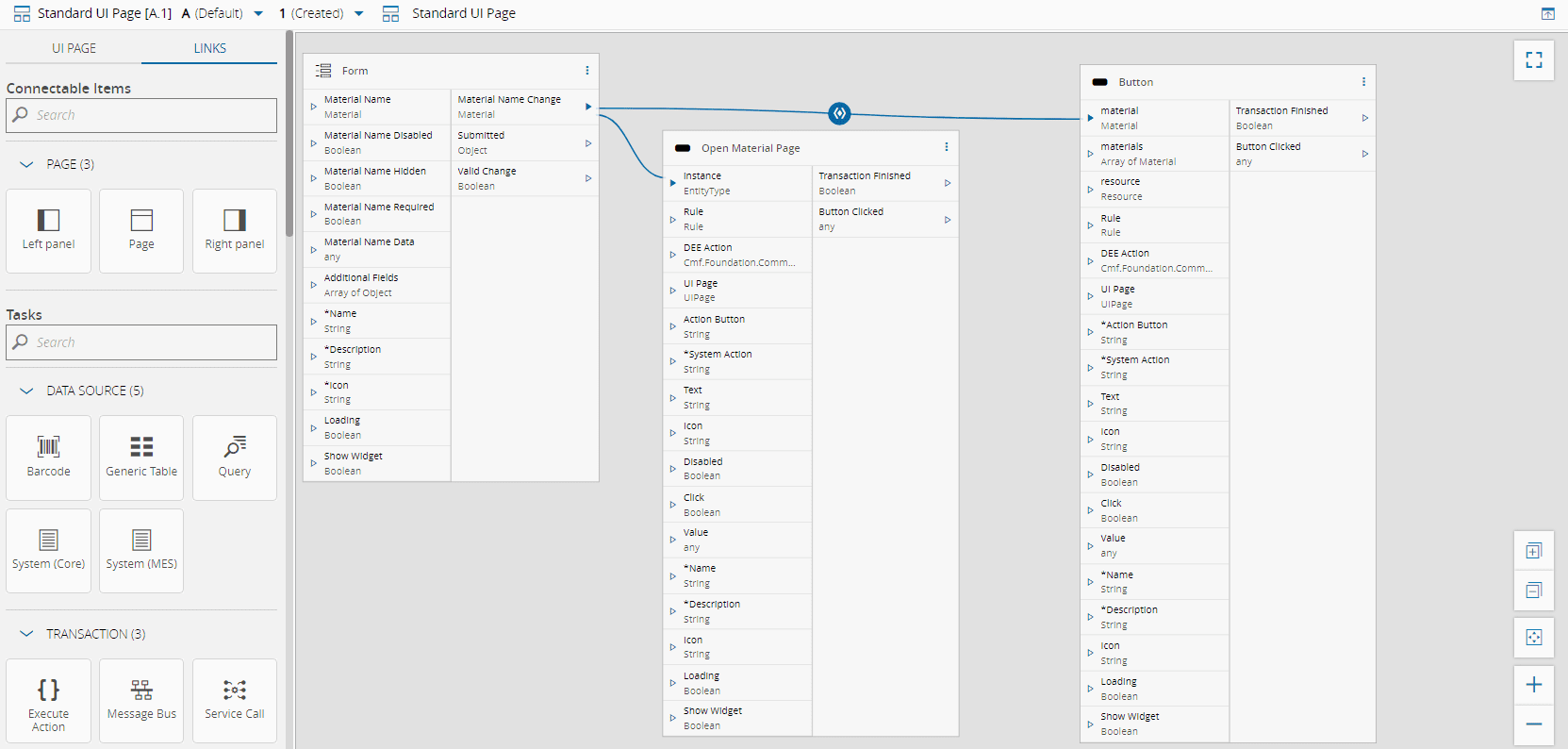Open the A (Default) version dropdown

[x=258, y=14]
